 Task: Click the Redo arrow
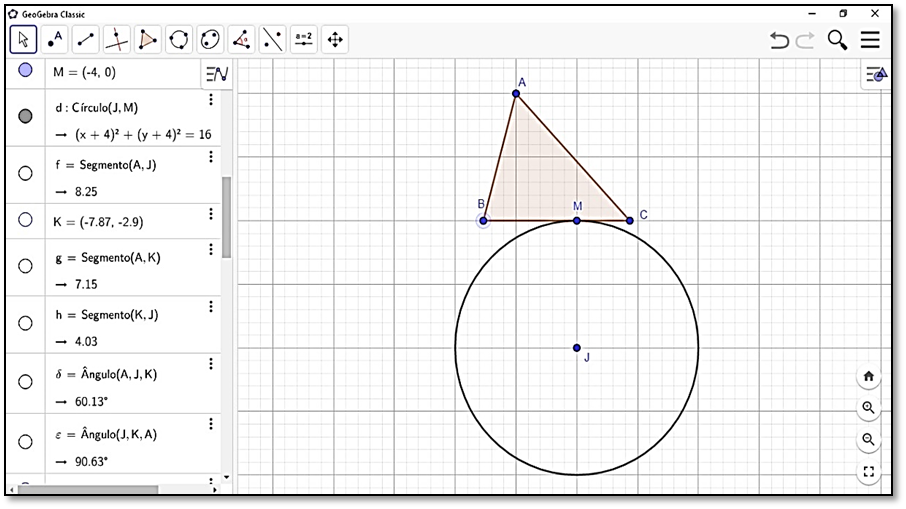point(805,40)
